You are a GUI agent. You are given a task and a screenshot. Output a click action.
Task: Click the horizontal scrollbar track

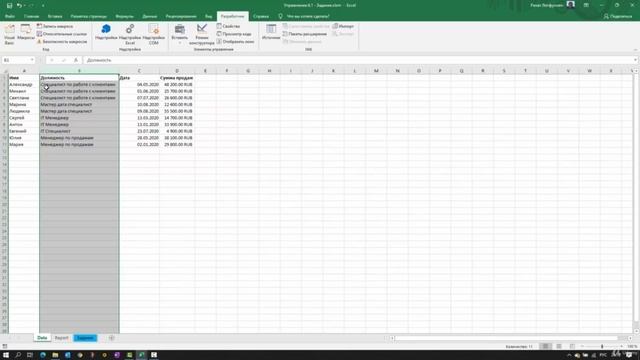(x=507, y=338)
